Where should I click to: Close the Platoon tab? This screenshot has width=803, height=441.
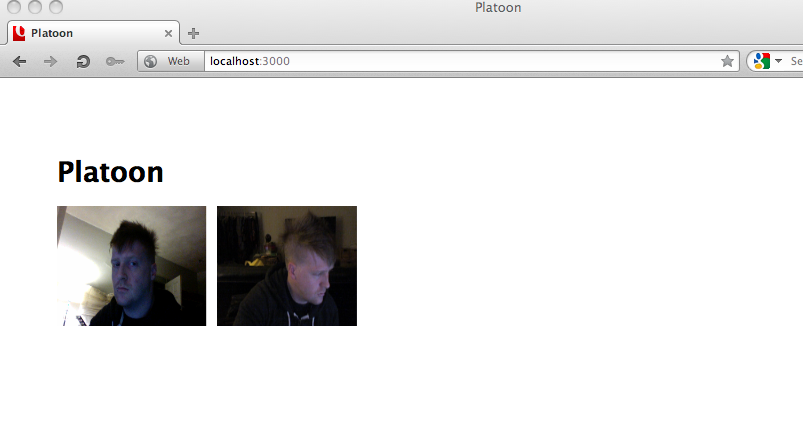168,33
